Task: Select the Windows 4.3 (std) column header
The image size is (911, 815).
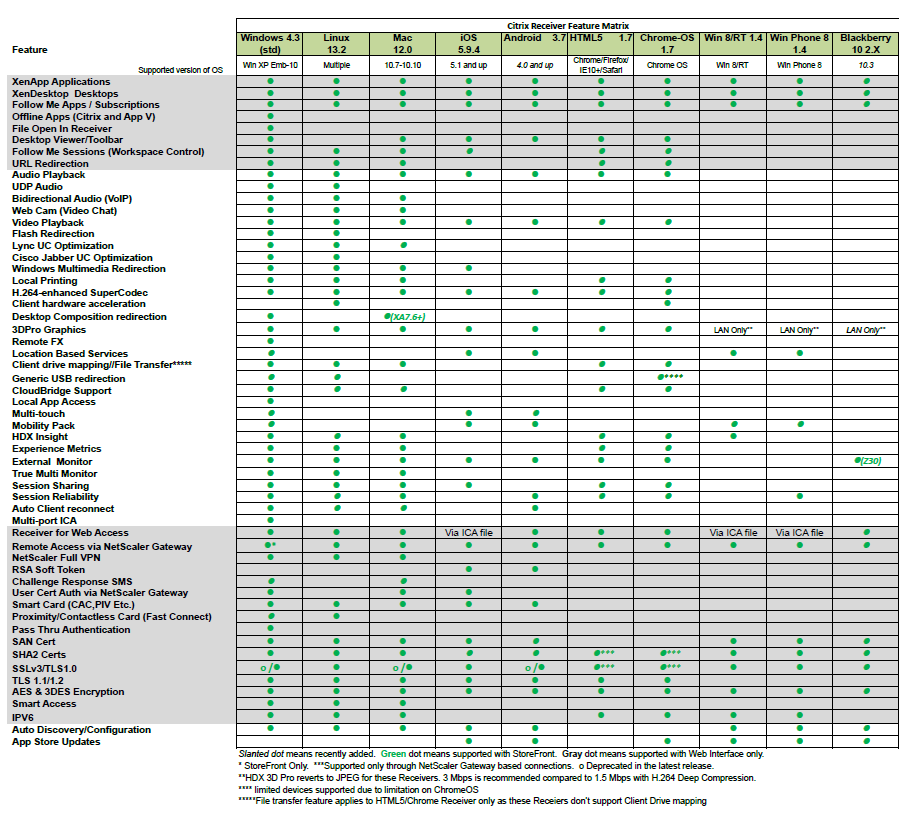Action: [270, 43]
